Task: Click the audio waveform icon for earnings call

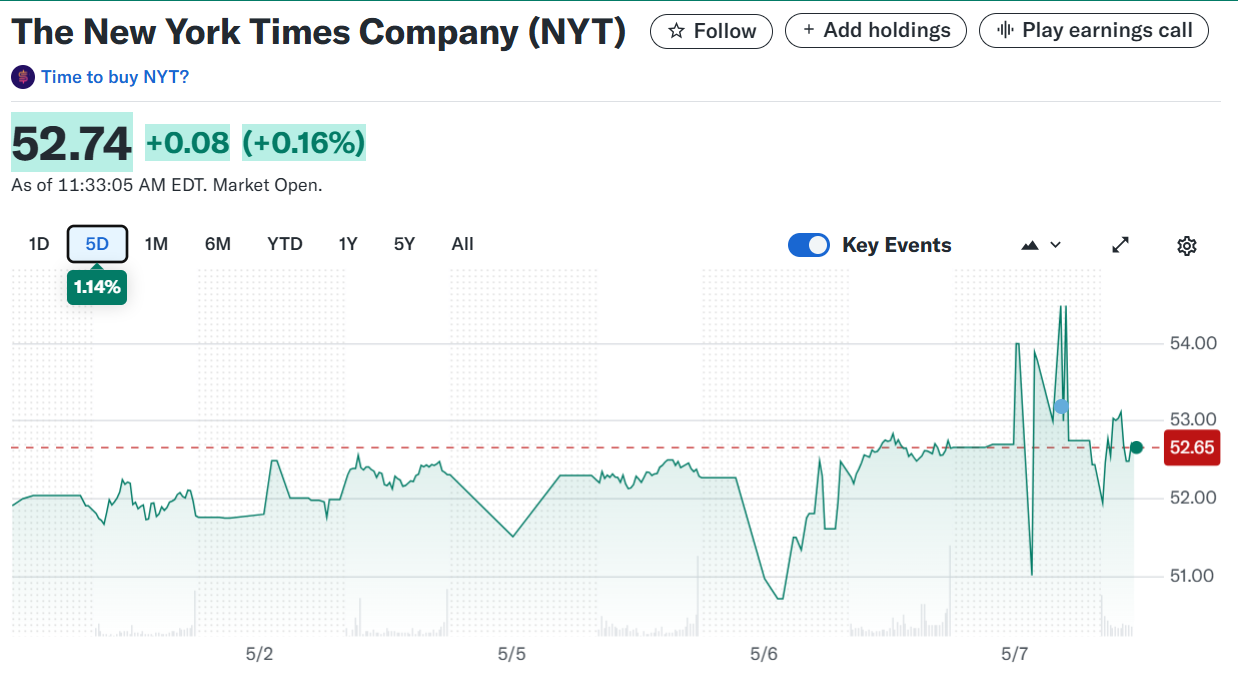Action: point(1005,31)
